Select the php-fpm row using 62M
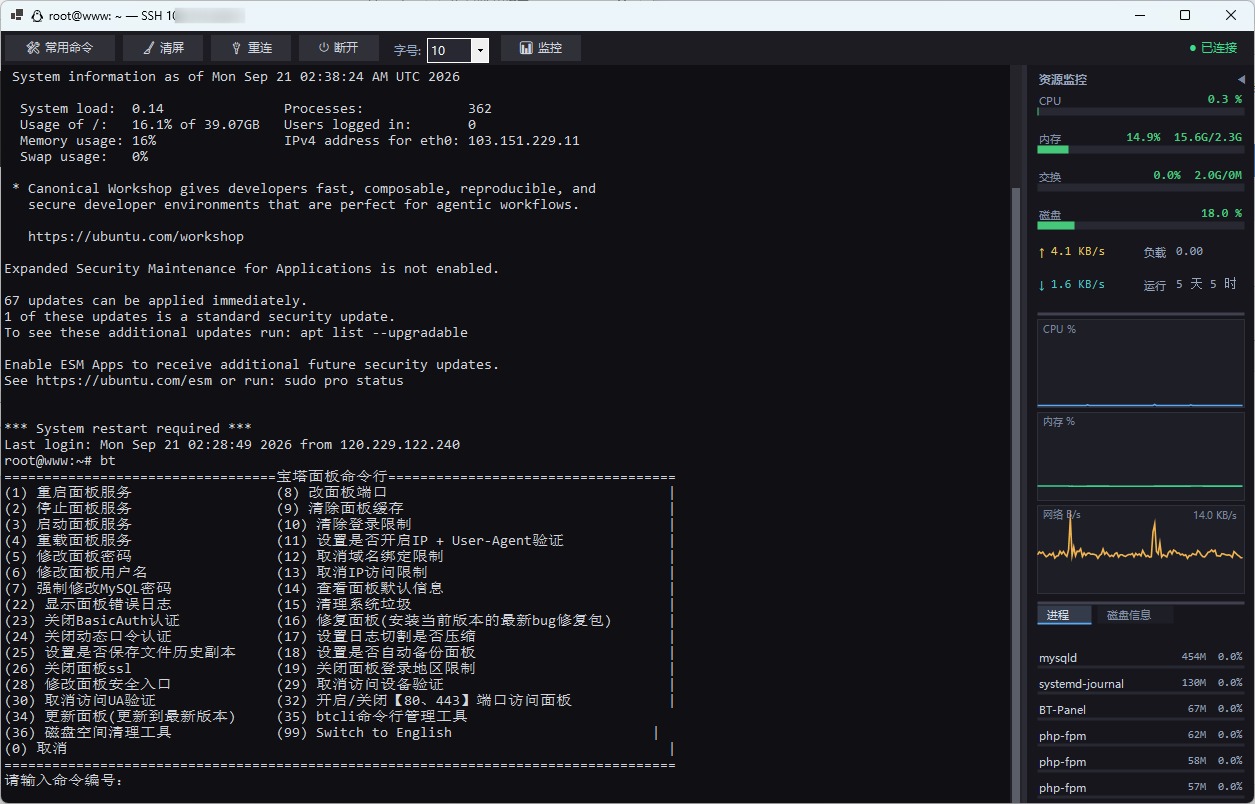 (x=1140, y=736)
